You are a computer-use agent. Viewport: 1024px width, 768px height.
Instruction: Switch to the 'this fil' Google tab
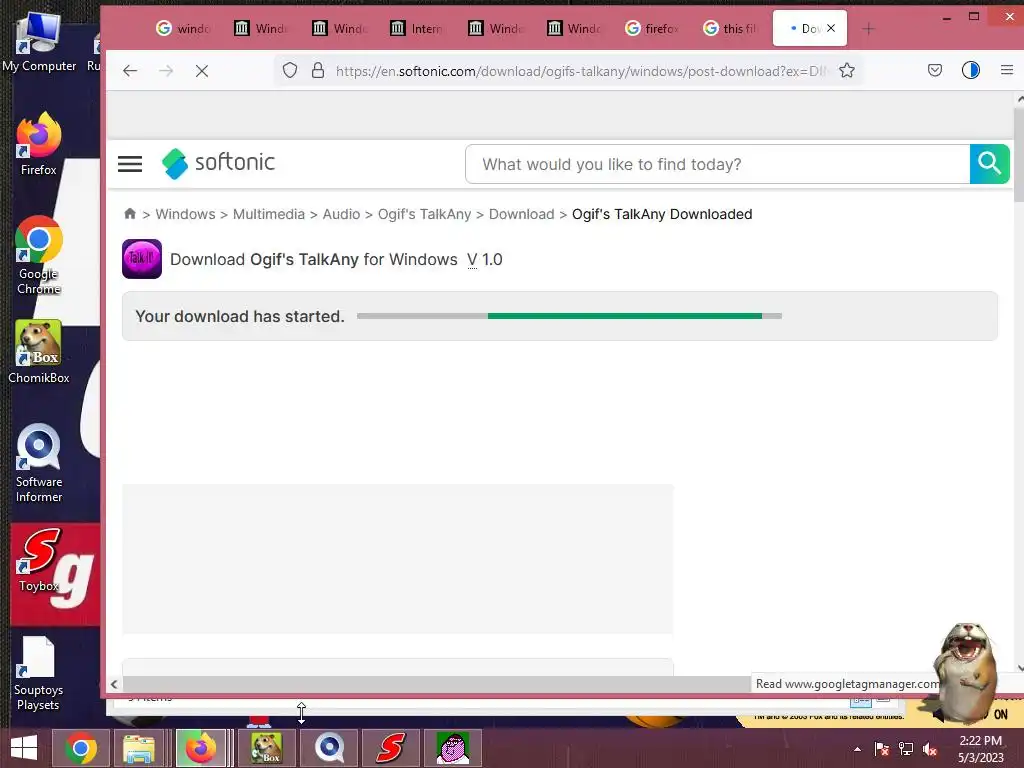[730, 28]
